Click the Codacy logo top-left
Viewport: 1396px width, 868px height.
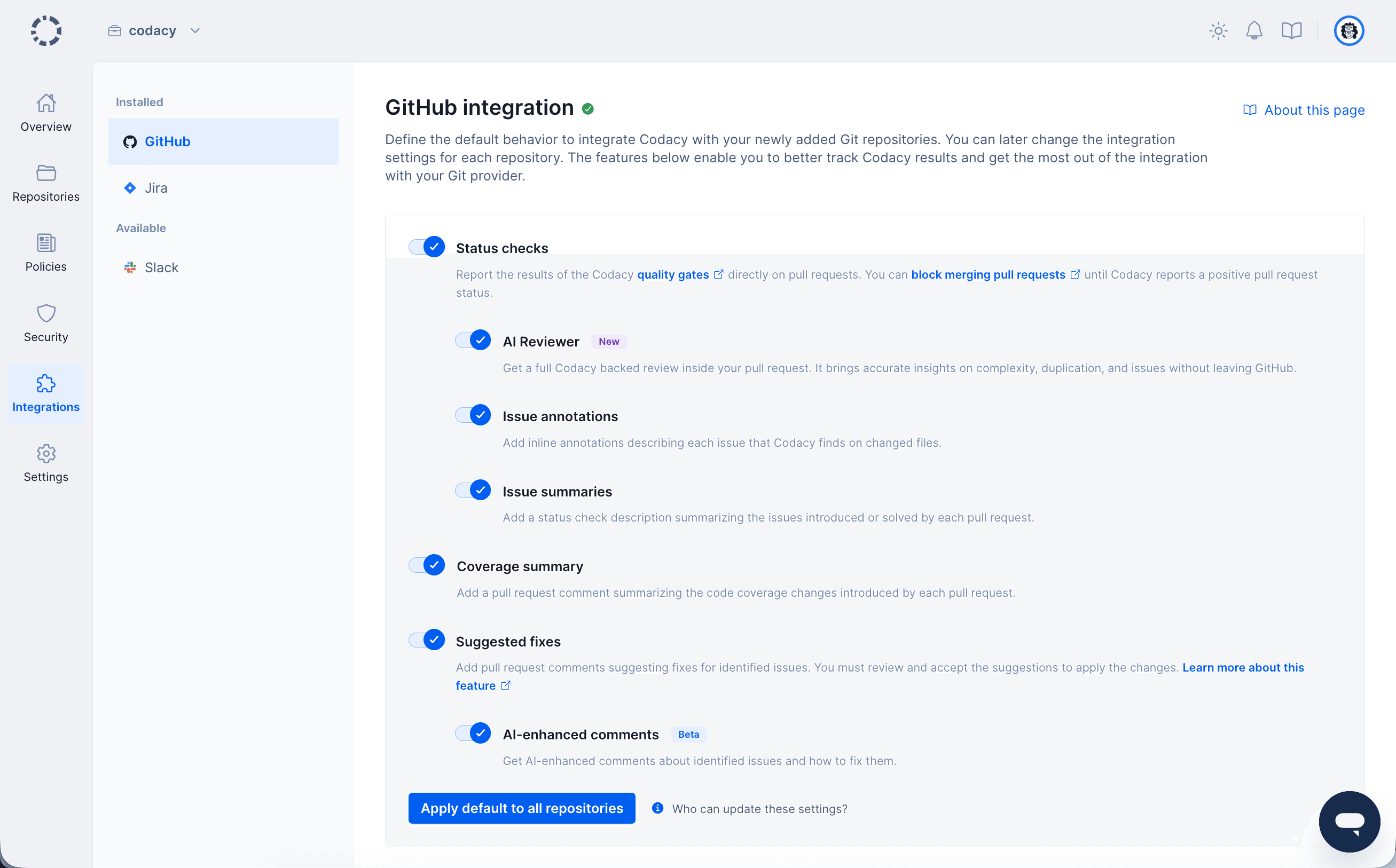coord(45,30)
